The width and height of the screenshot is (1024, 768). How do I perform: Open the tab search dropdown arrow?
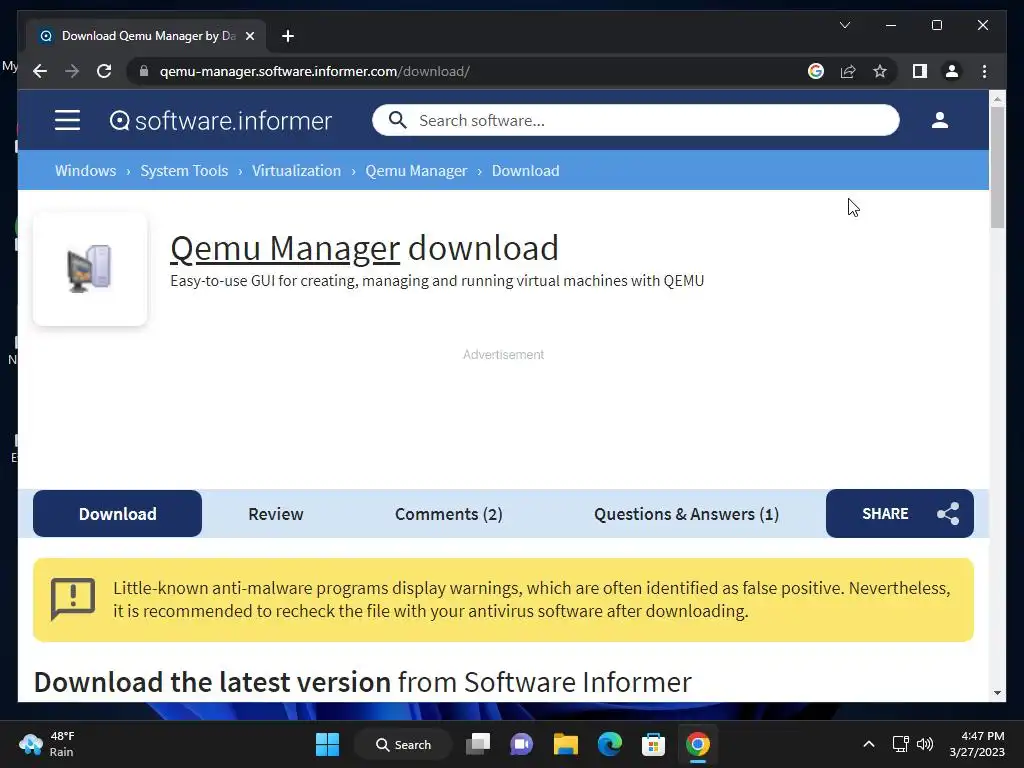(844, 25)
